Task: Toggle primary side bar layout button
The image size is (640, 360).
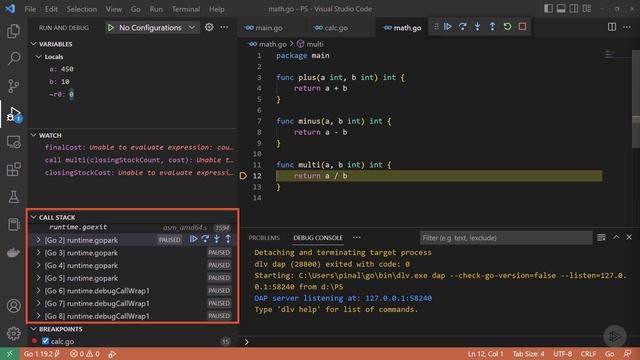Action: tap(548, 9)
